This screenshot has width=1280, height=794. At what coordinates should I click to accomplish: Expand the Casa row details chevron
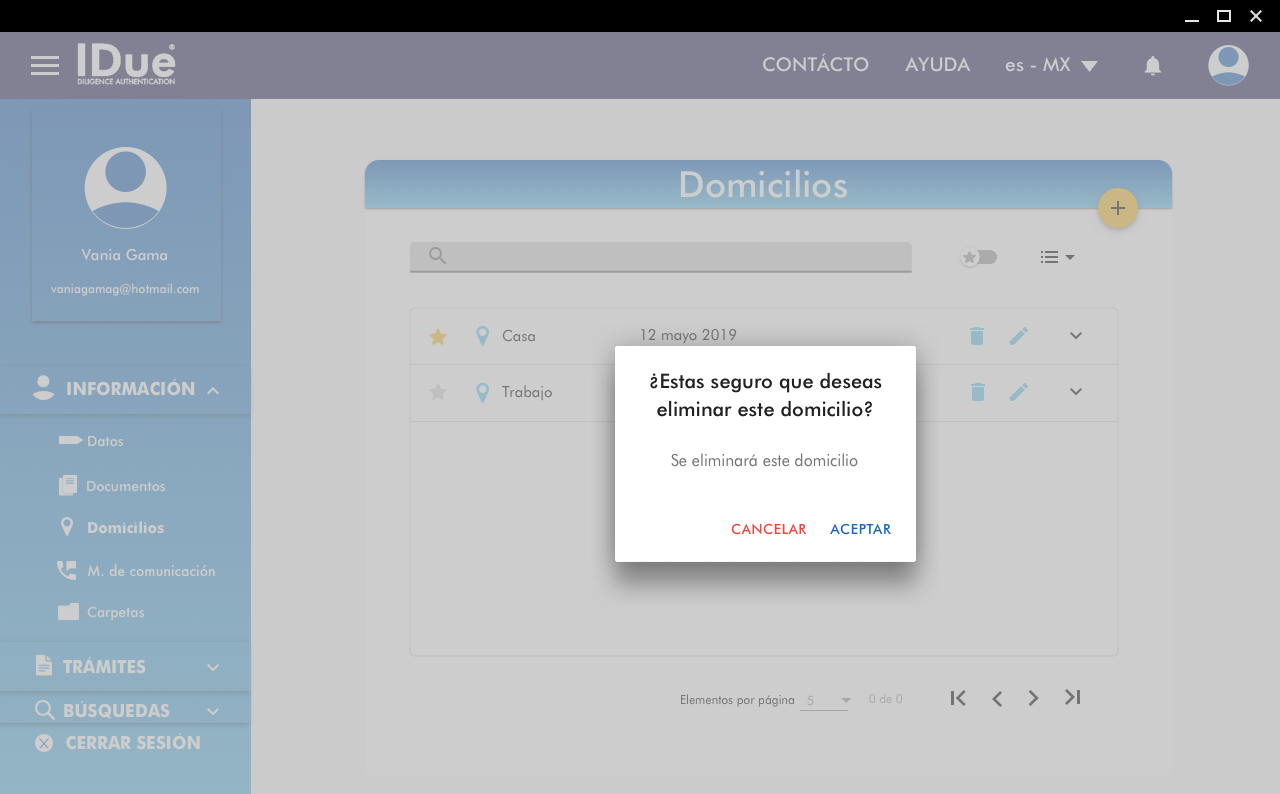[1075, 336]
